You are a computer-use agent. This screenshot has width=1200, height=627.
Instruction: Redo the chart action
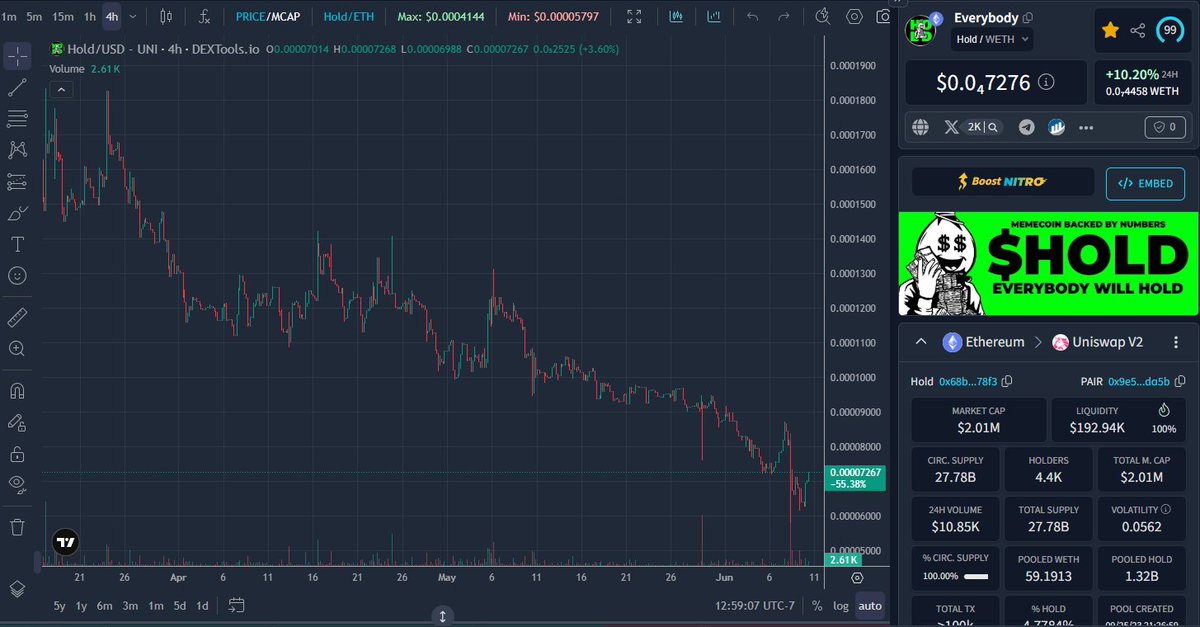point(784,16)
